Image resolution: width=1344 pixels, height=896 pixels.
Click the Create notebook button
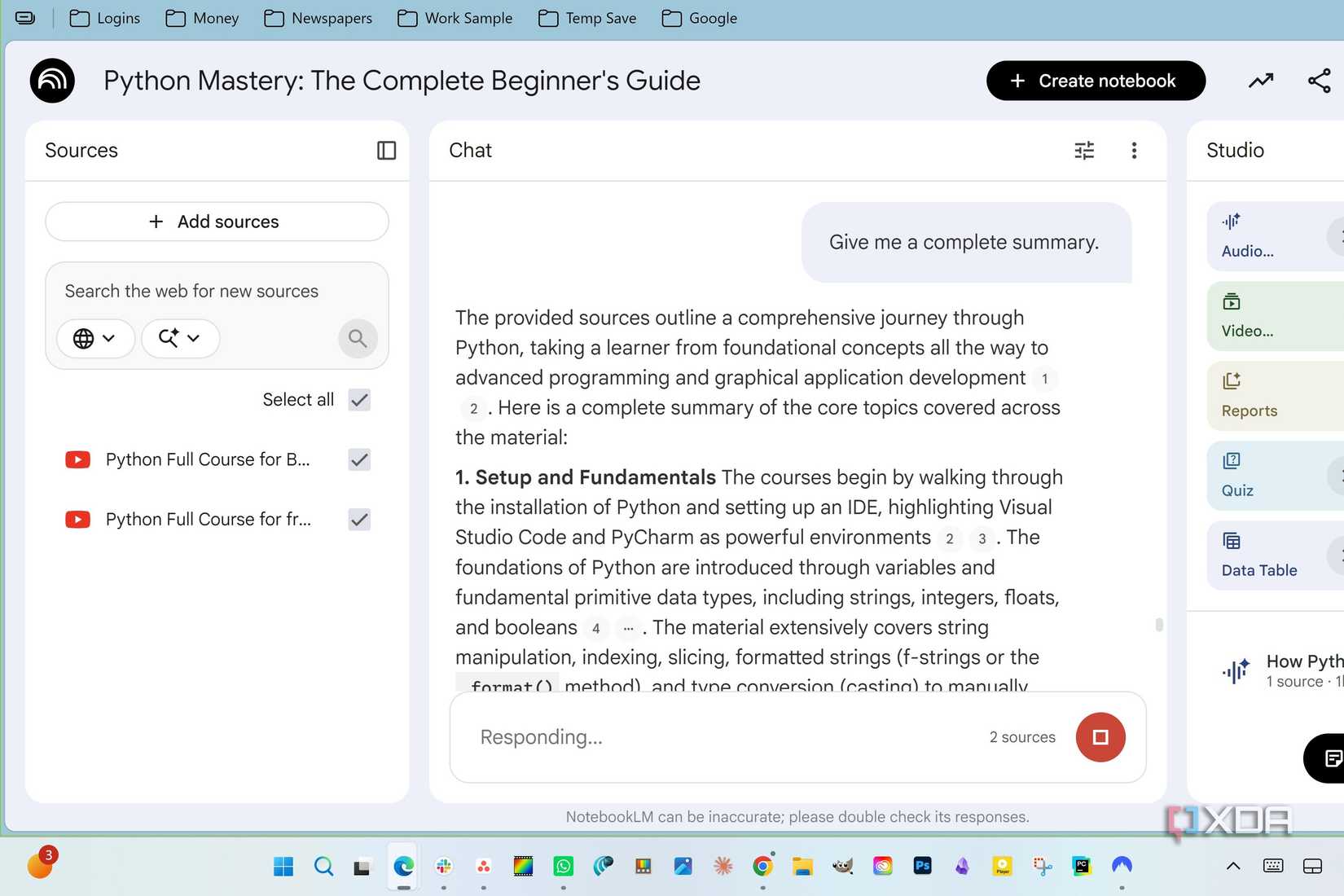[x=1096, y=81]
